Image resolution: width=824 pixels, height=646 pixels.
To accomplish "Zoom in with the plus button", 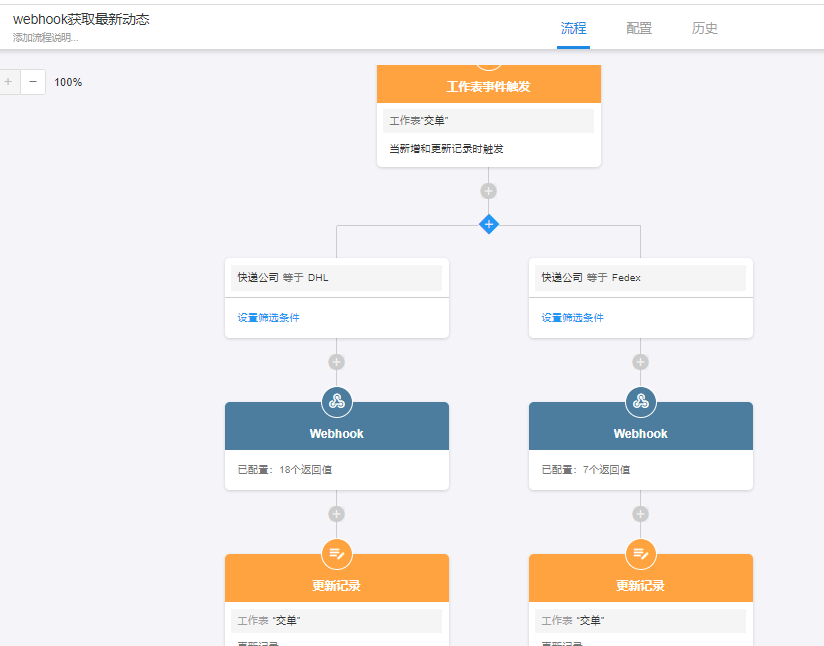I will 8,82.
